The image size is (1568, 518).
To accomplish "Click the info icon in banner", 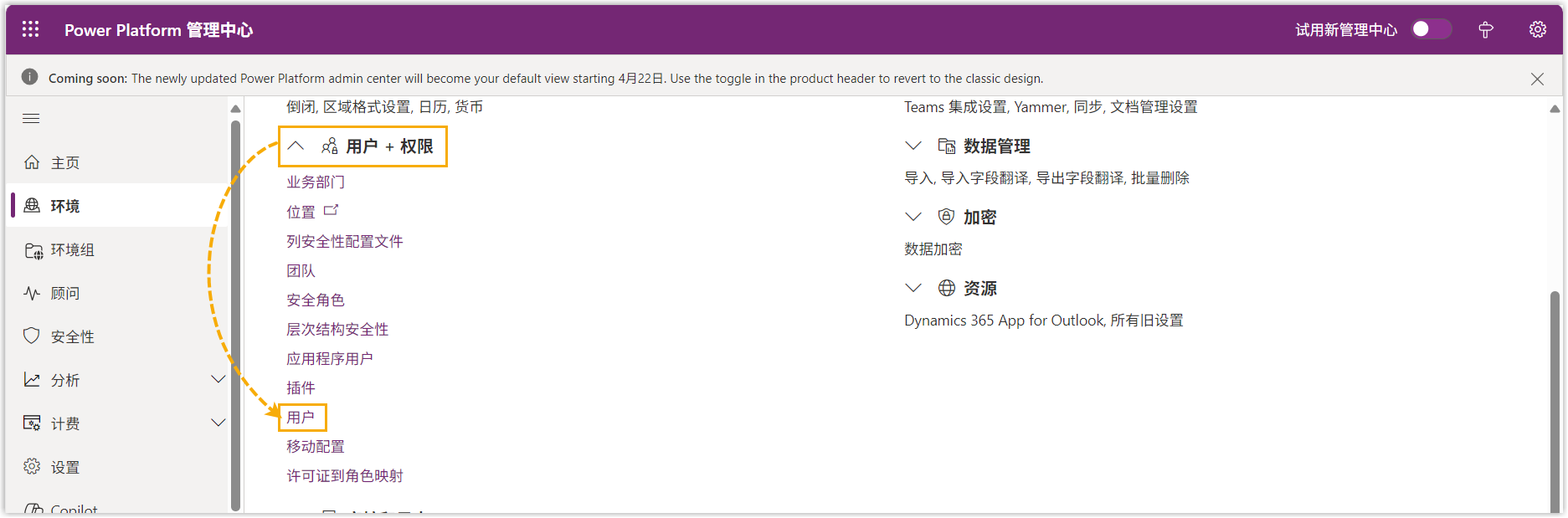I will pos(29,78).
